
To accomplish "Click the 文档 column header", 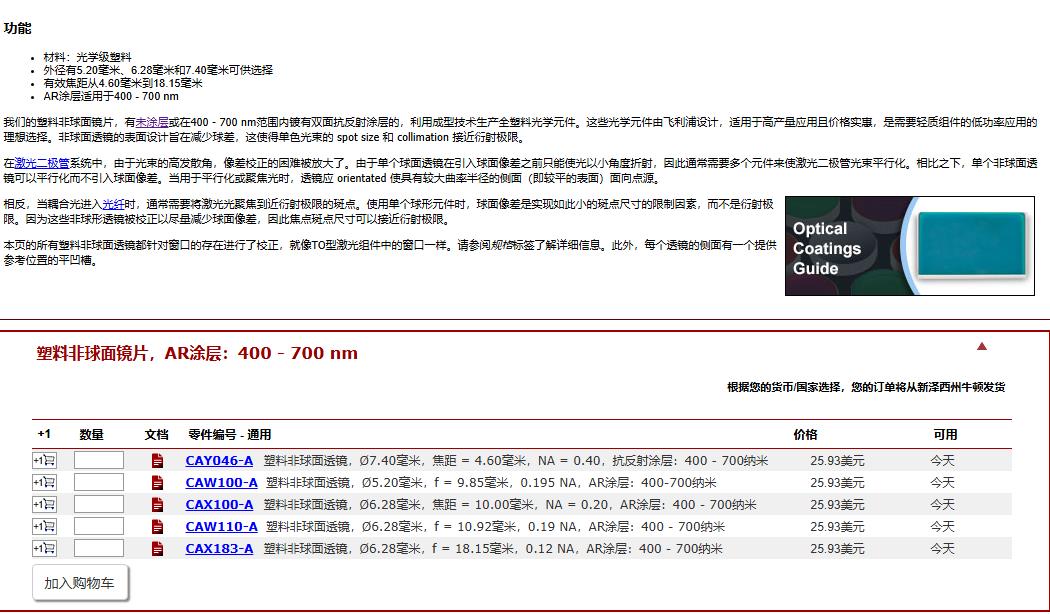I will 157,435.
